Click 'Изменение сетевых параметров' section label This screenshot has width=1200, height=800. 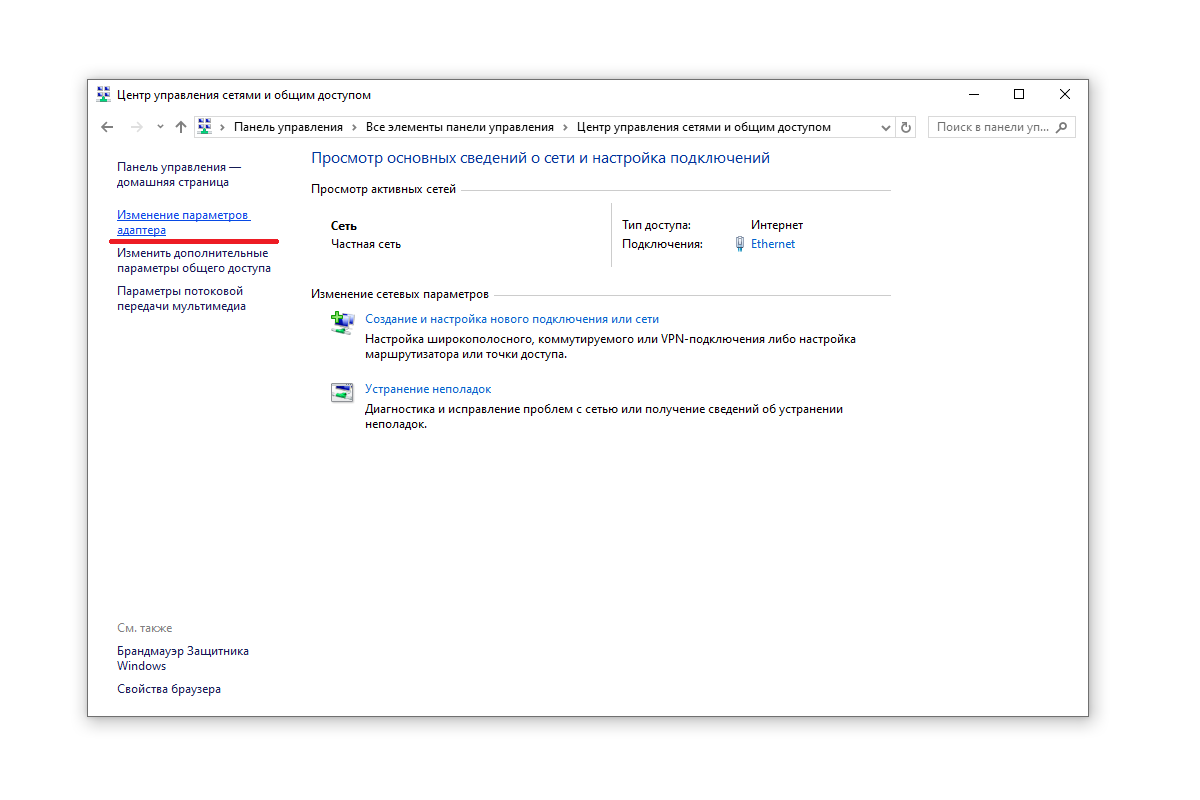coord(400,295)
